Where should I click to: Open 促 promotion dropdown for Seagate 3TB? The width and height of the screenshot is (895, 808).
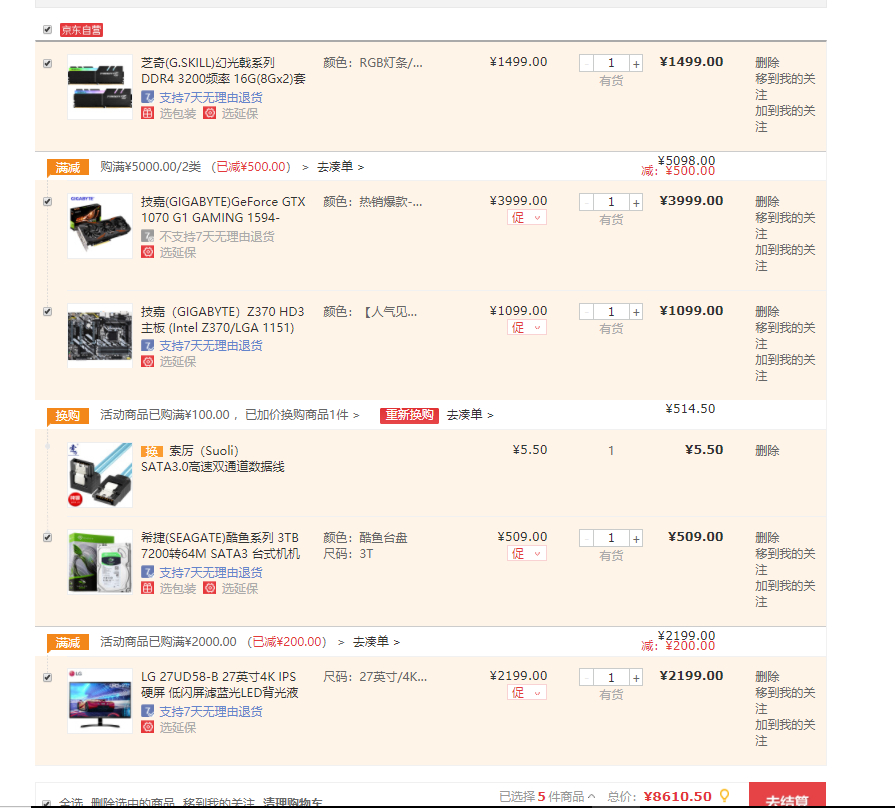pos(527,554)
